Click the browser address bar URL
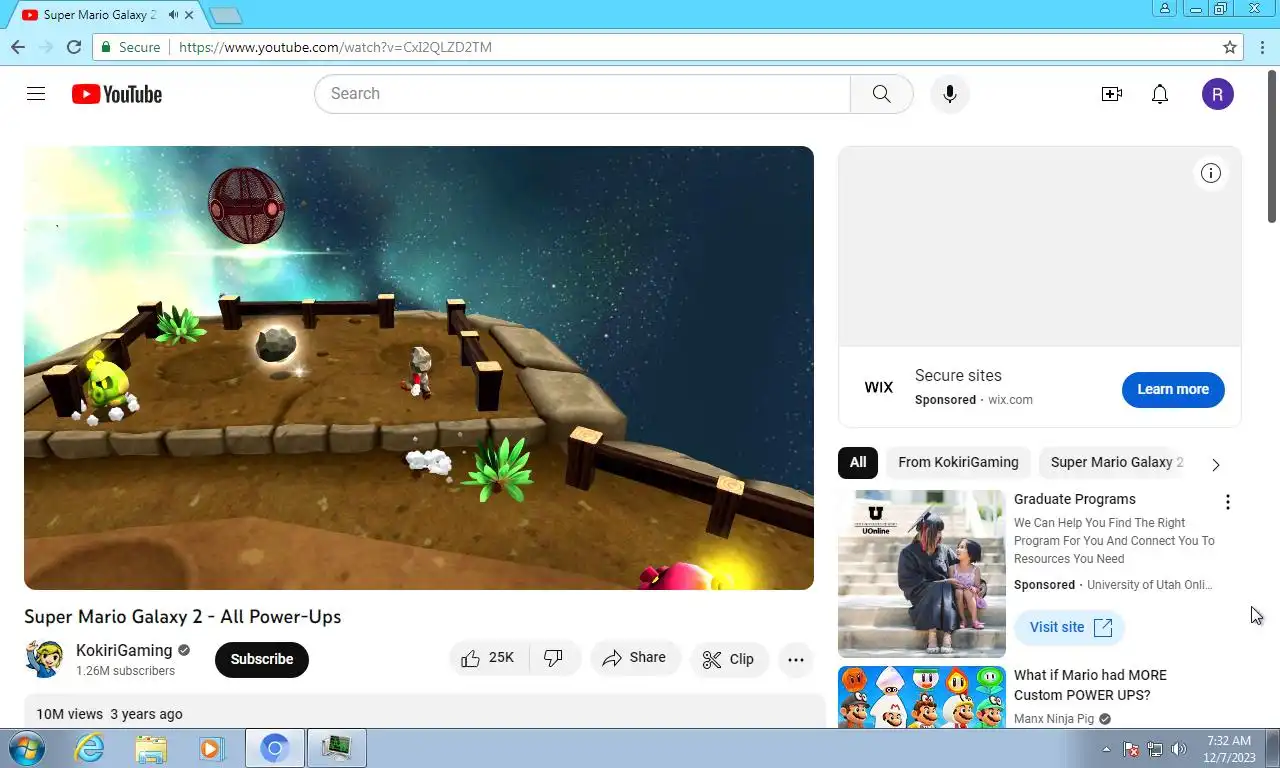 tap(335, 47)
